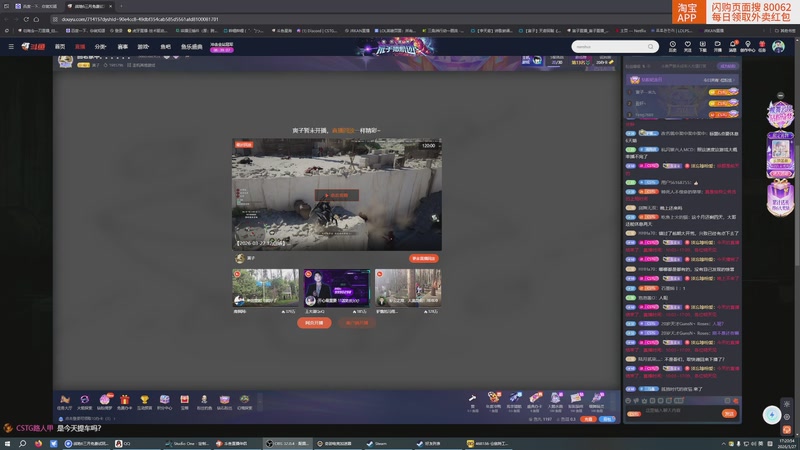Viewport: 800px width, 450px height.
Task: Open the red gift box icon in header
Action: [762, 46]
